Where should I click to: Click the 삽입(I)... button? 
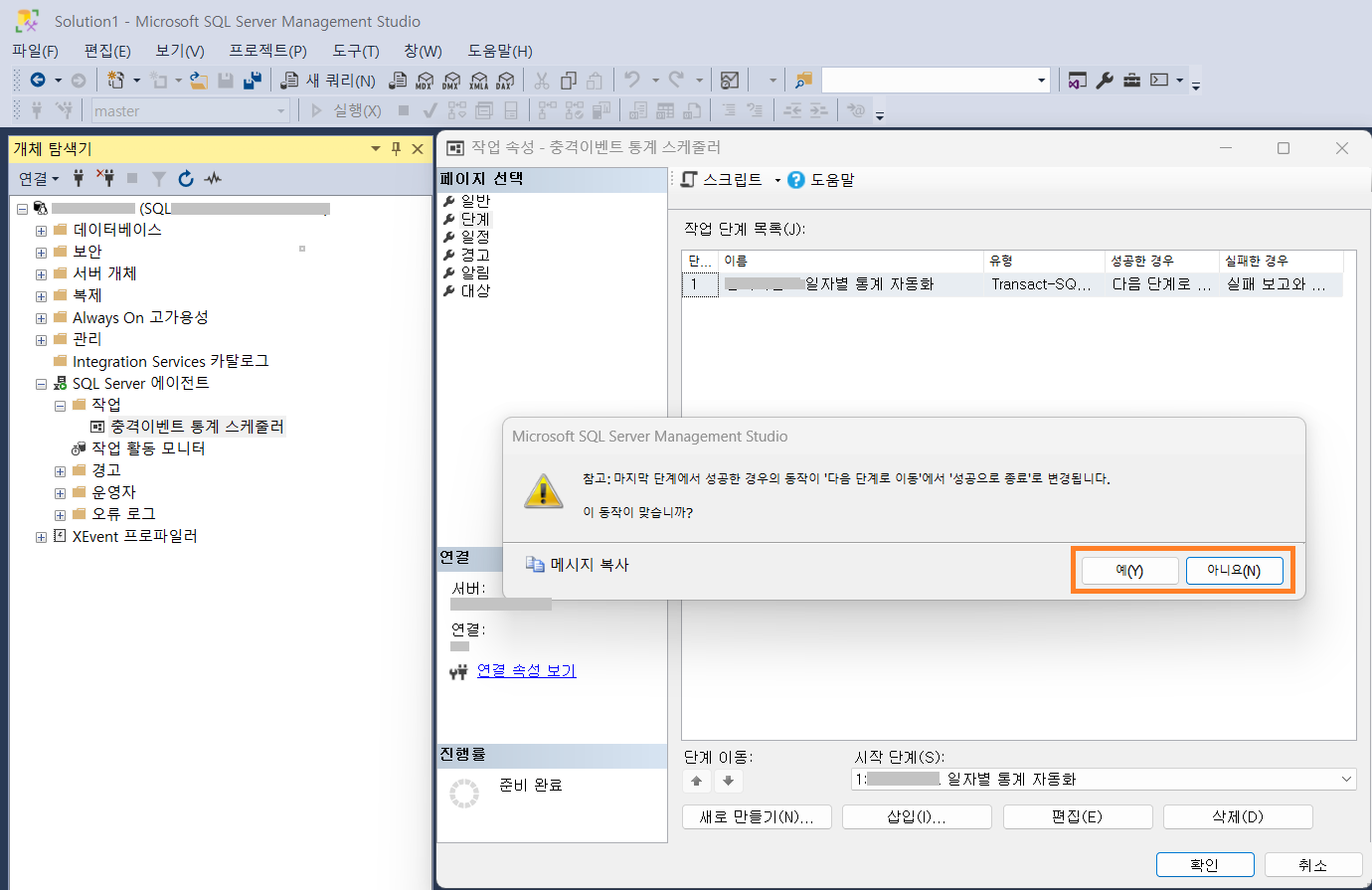point(917,816)
